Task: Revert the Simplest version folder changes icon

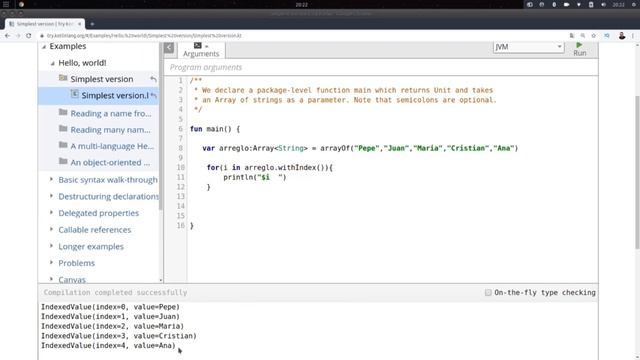Action: pos(153,79)
